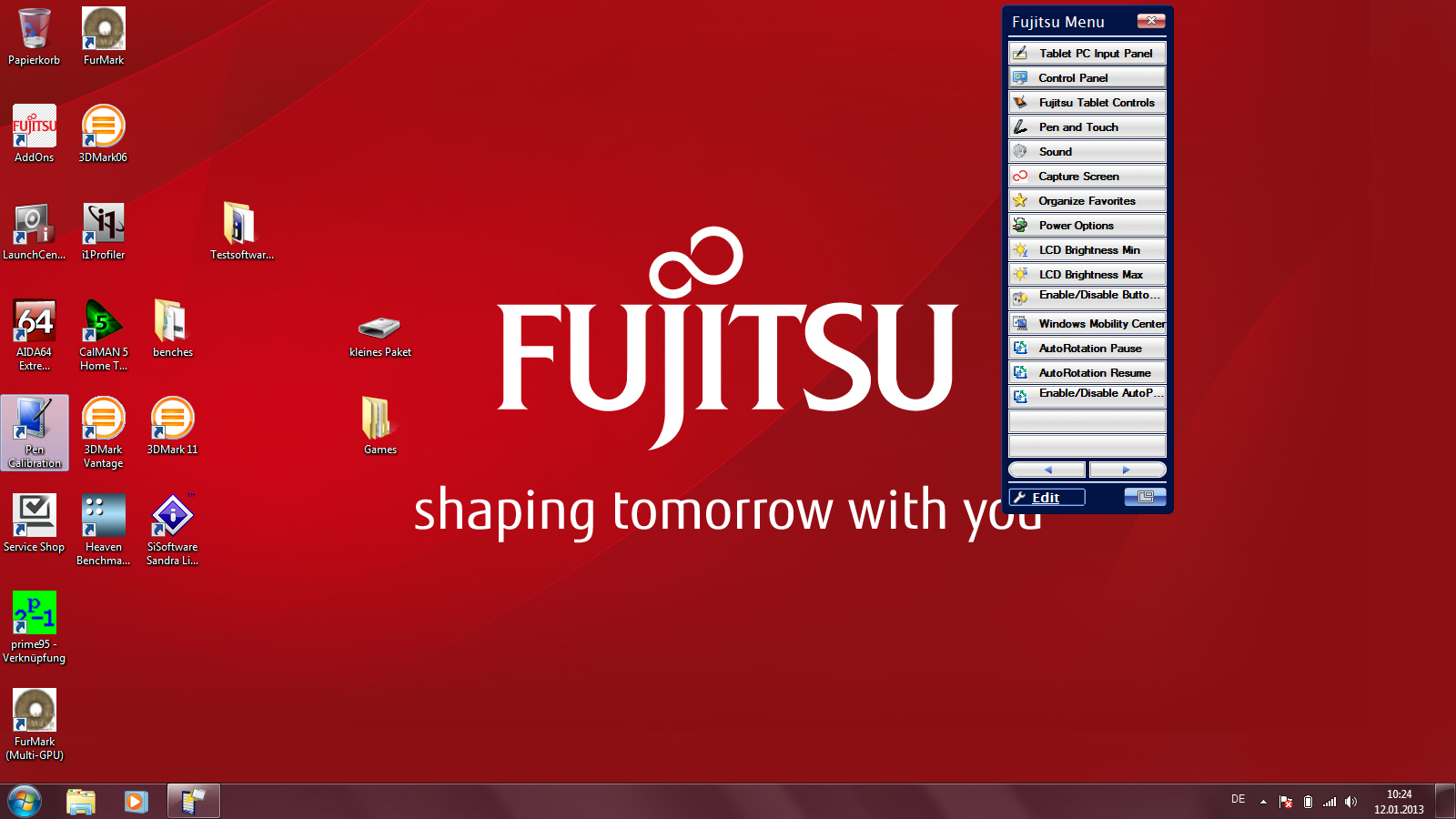
Task: Go to next Fujitsu Menu page
Action: [1127, 470]
